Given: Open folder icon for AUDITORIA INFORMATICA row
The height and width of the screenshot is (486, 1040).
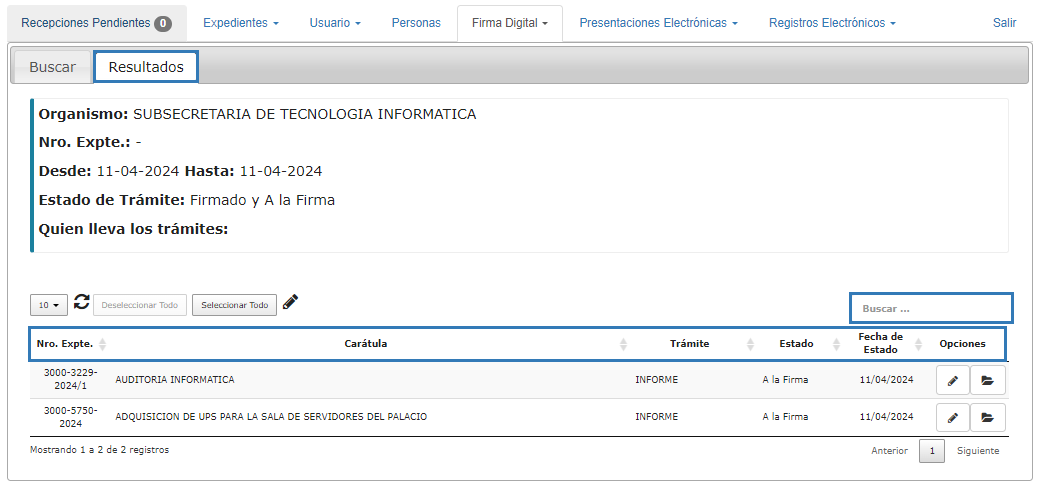Looking at the screenshot, I should pyautogui.click(x=988, y=380).
